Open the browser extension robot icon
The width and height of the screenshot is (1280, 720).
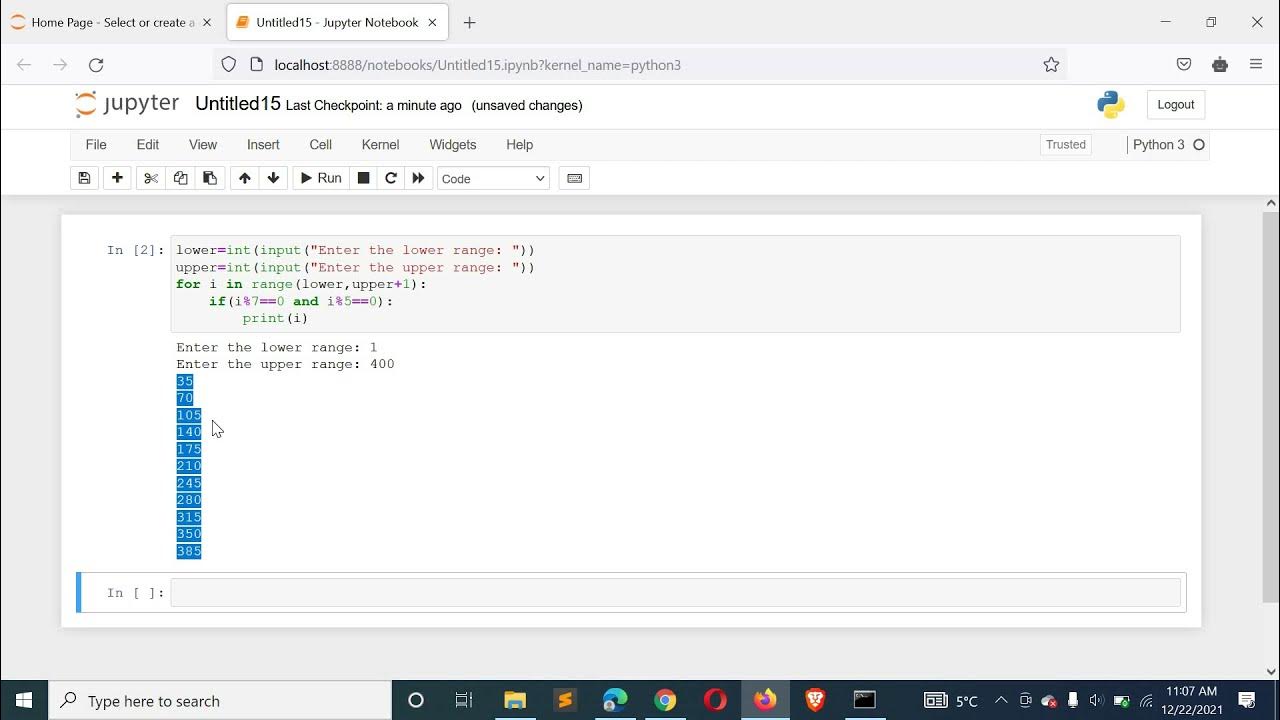click(x=1220, y=65)
